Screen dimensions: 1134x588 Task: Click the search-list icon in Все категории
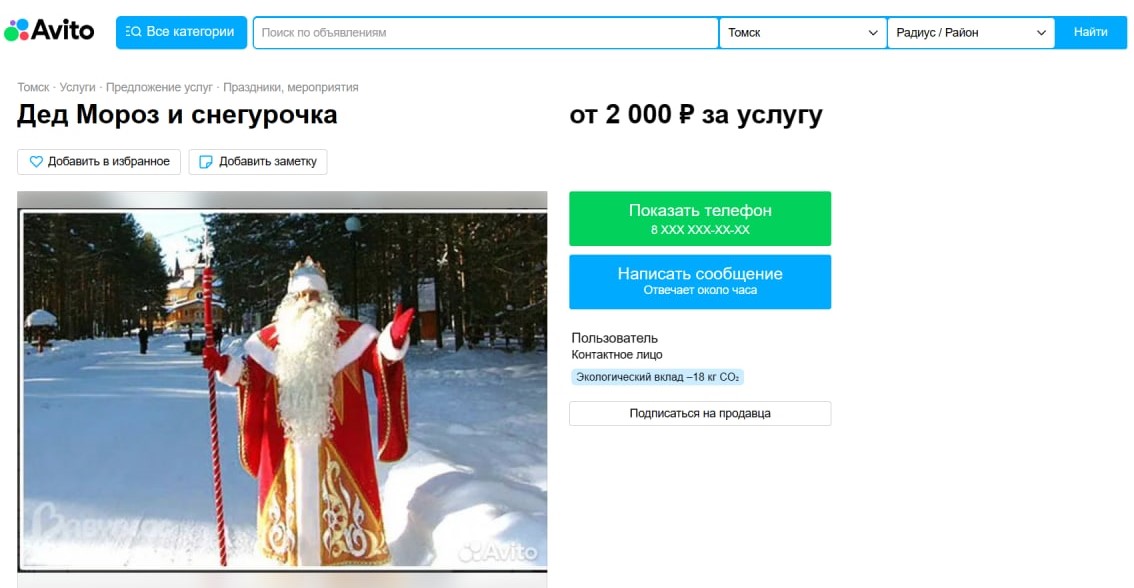(x=133, y=32)
